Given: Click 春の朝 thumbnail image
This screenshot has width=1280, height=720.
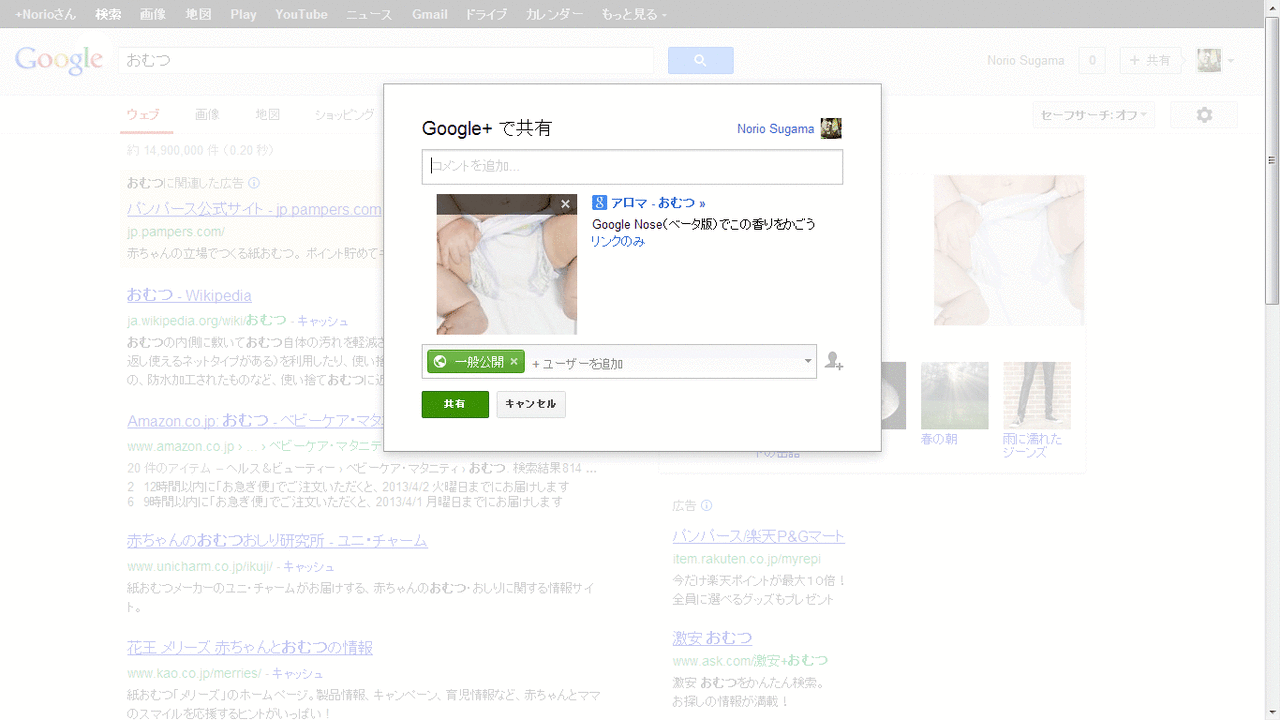Looking at the screenshot, I should pyautogui.click(x=955, y=396).
